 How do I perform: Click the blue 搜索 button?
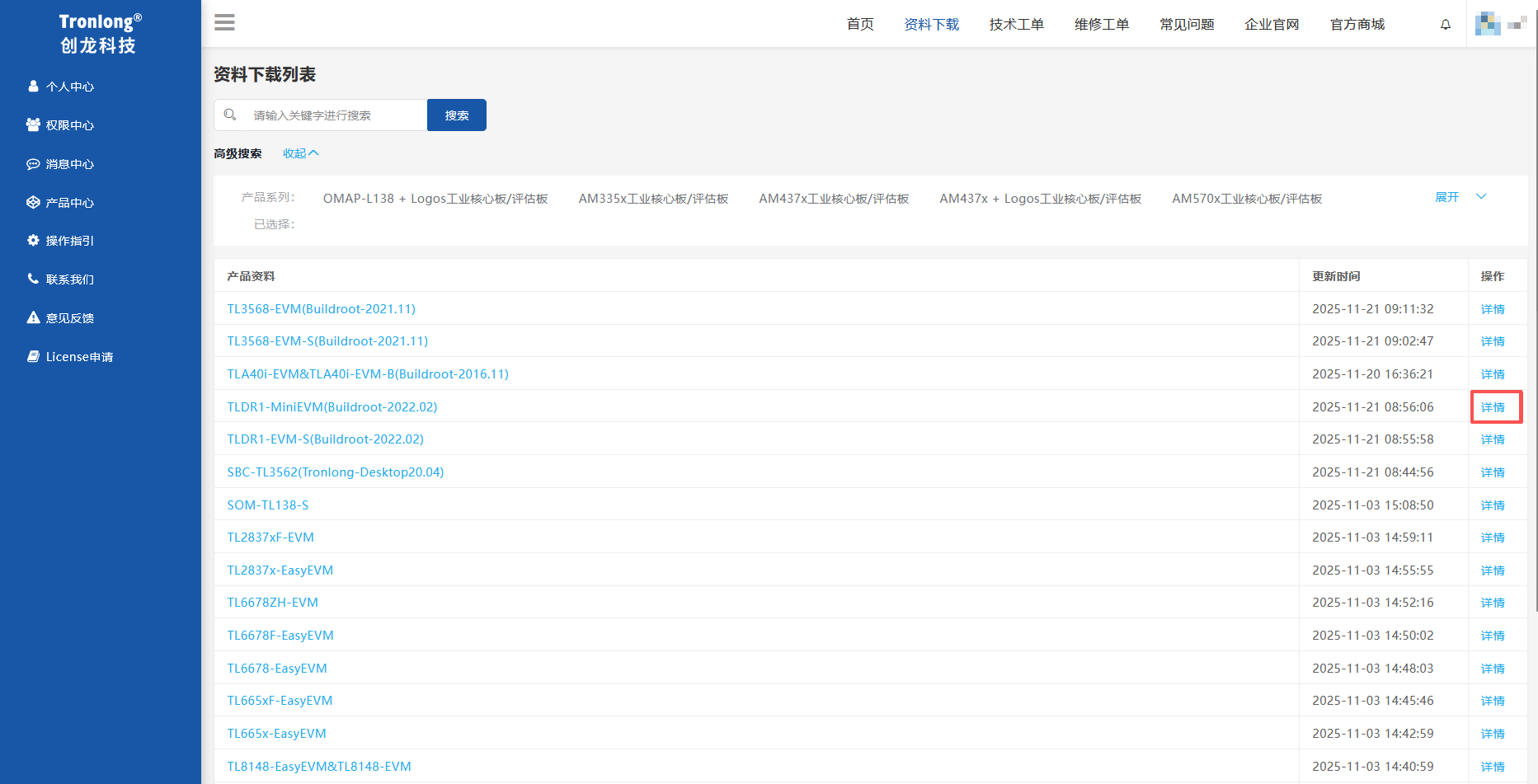(x=457, y=115)
